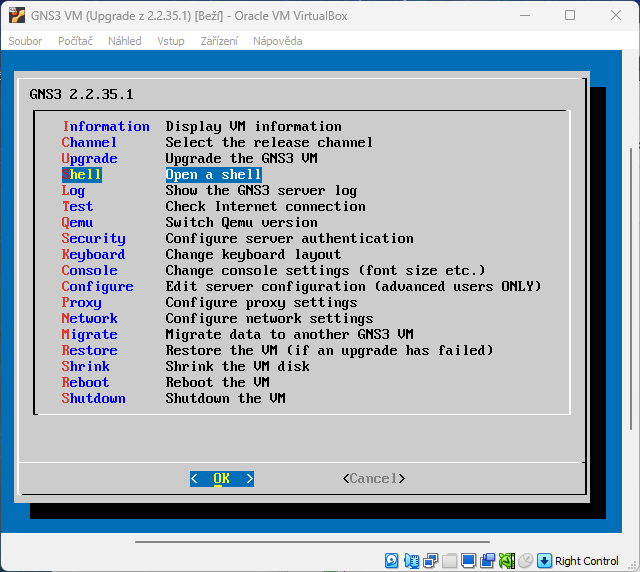Click the horizontal scrollbar of VM view
Screen dimensions: 640x572
(x=312, y=542)
